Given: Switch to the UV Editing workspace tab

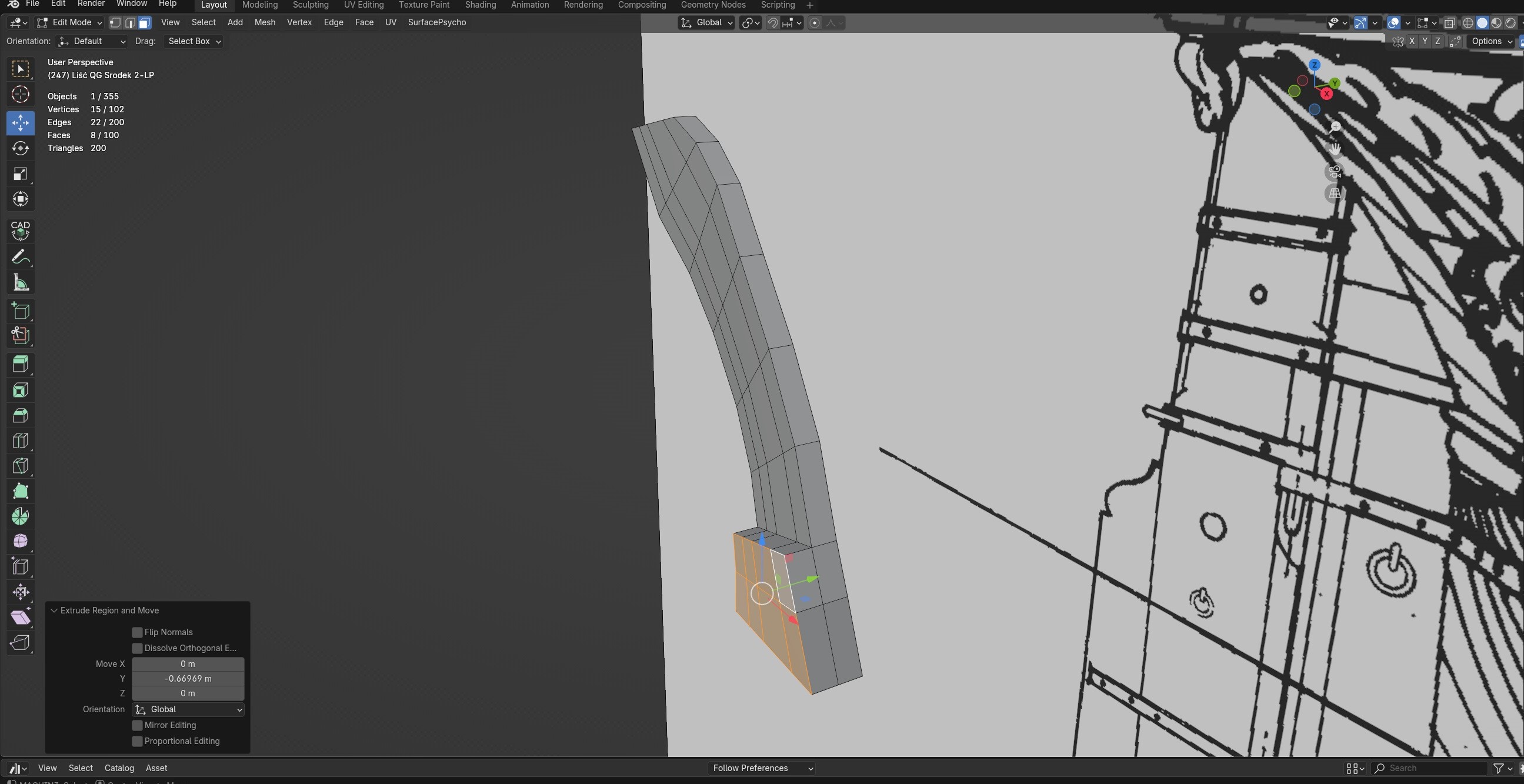Looking at the screenshot, I should [364, 5].
